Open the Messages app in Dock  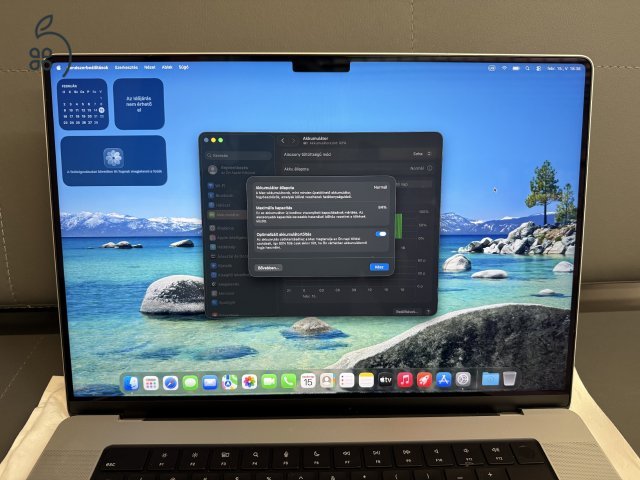coord(190,382)
